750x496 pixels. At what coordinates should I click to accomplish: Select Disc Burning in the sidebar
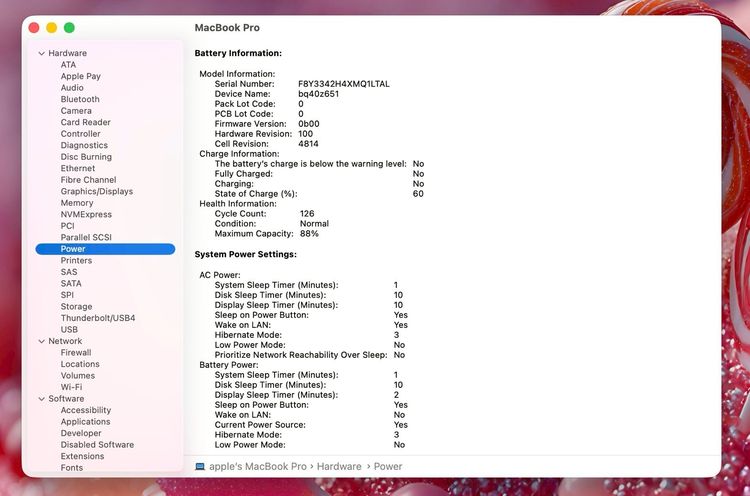pyautogui.click(x=86, y=156)
